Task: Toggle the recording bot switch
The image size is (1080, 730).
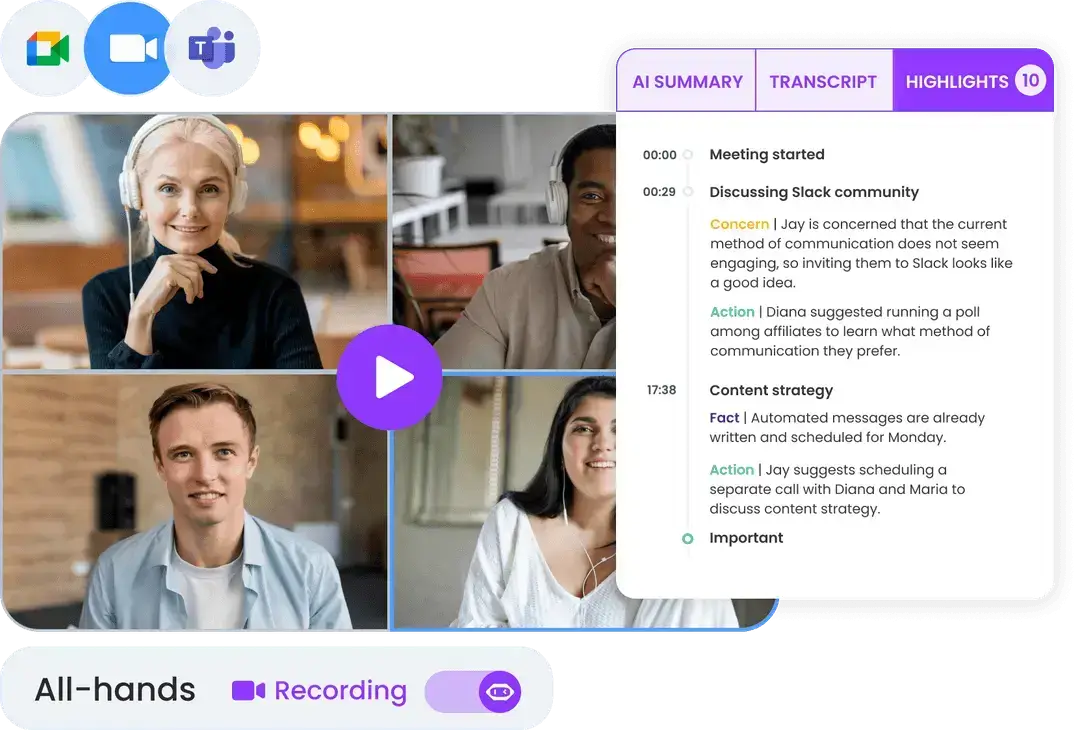Action: tap(473, 691)
